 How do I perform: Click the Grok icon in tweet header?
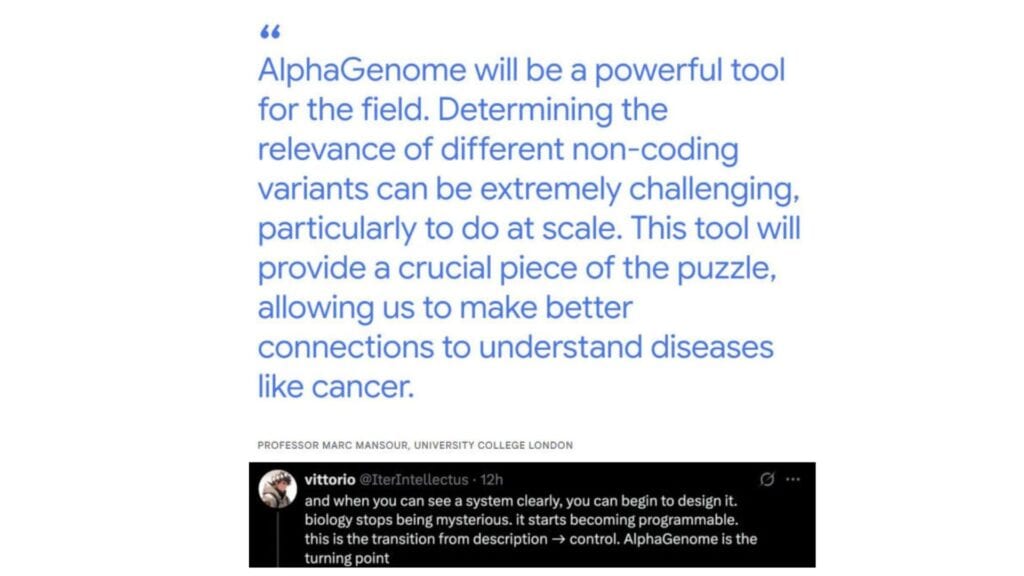pos(767,479)
